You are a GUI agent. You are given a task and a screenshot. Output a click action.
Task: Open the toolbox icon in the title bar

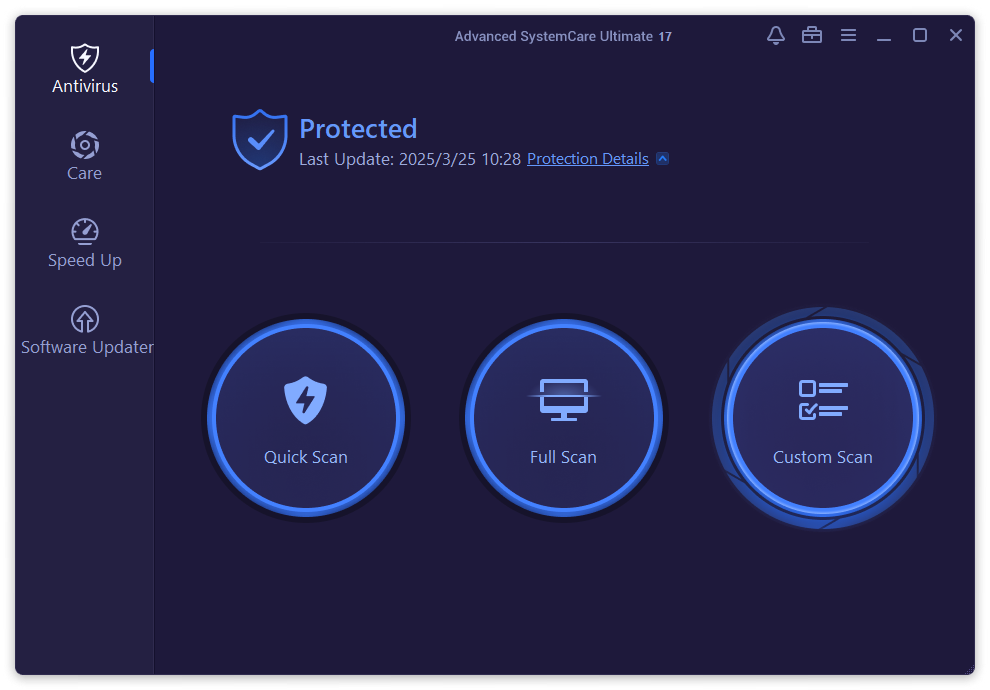[x=811, y=35]
